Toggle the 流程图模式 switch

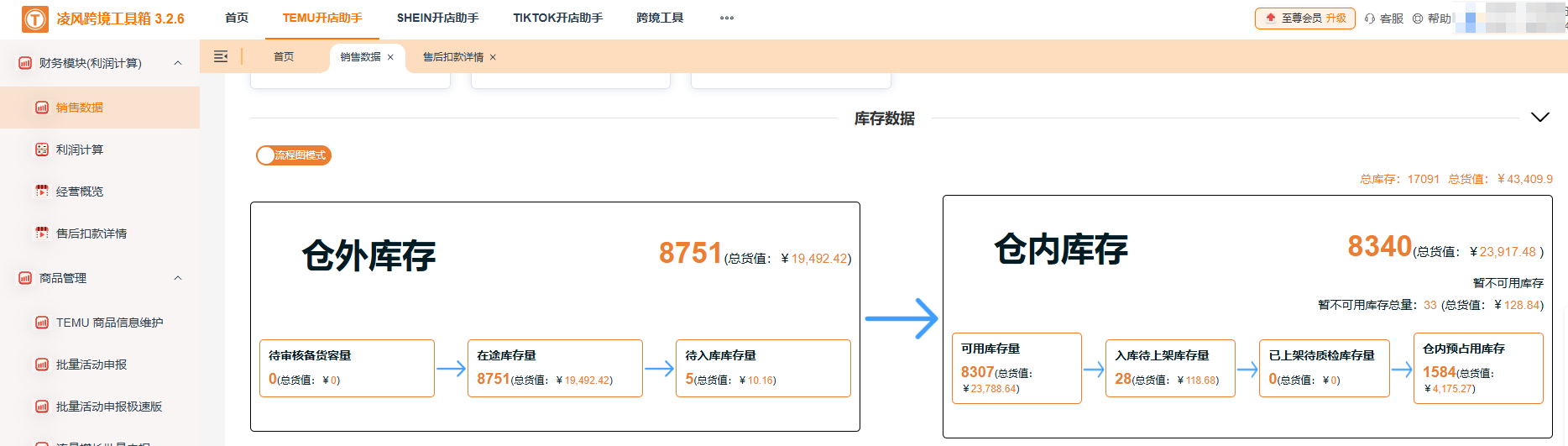[294, 155]
